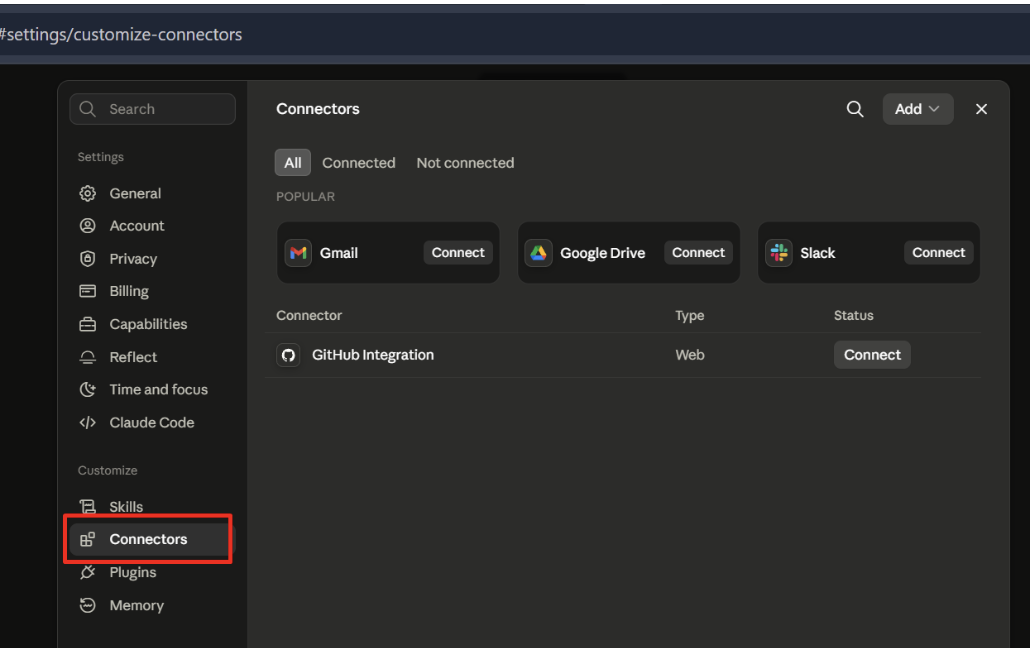Open the Add dropdown menu
This screenshot has height=648, width=1032.
click(917, 109)
